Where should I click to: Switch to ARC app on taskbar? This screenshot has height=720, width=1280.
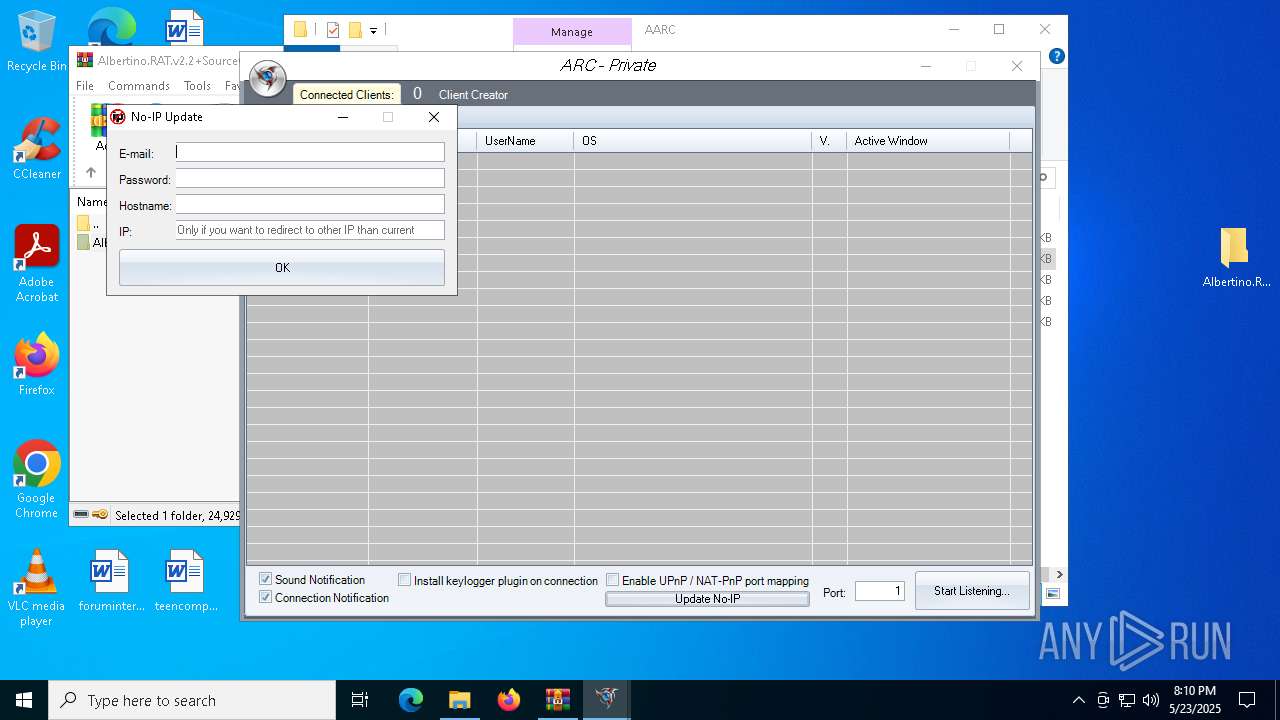[x=606, y=700]
